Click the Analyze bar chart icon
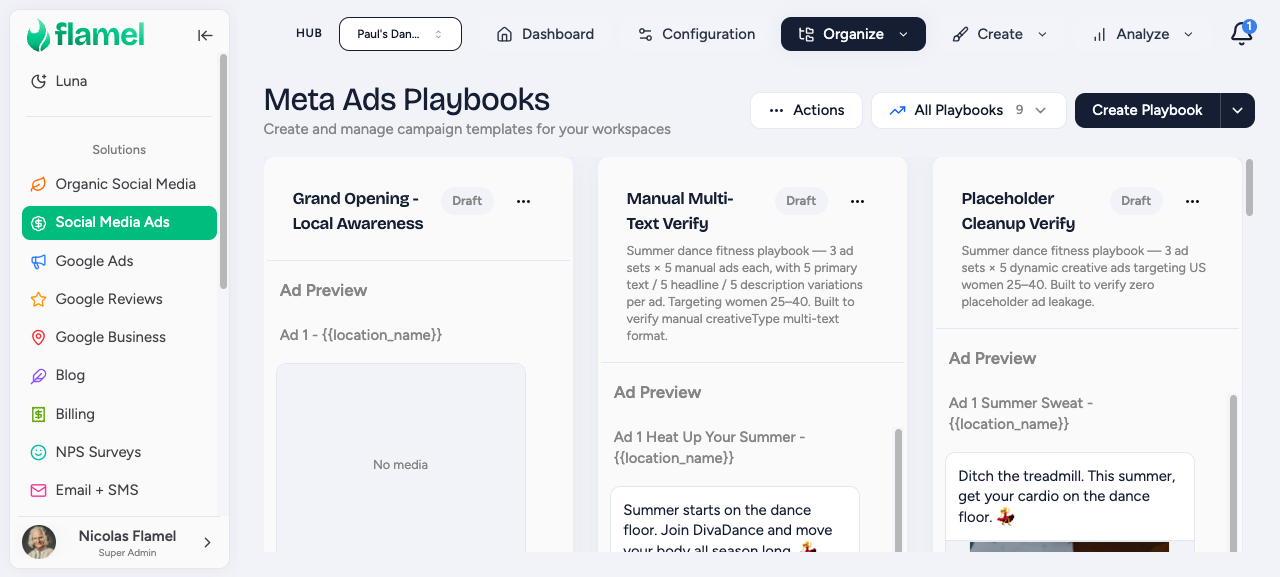The width and height of the screenshot is (1280, 577). pyautogui.click(x=1099, y=35)
